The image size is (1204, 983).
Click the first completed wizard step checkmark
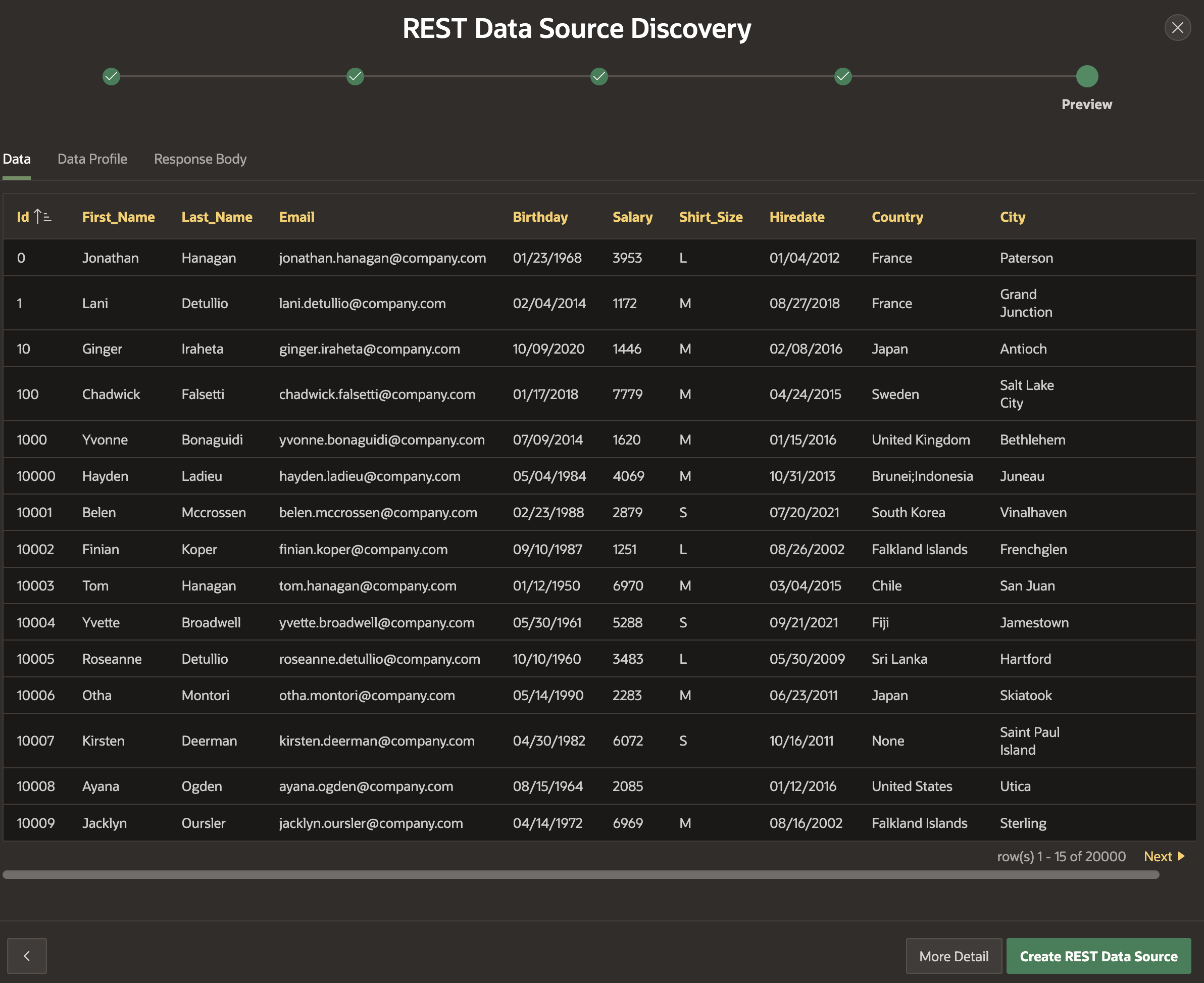pyautogui.click(x=112, y=76)
